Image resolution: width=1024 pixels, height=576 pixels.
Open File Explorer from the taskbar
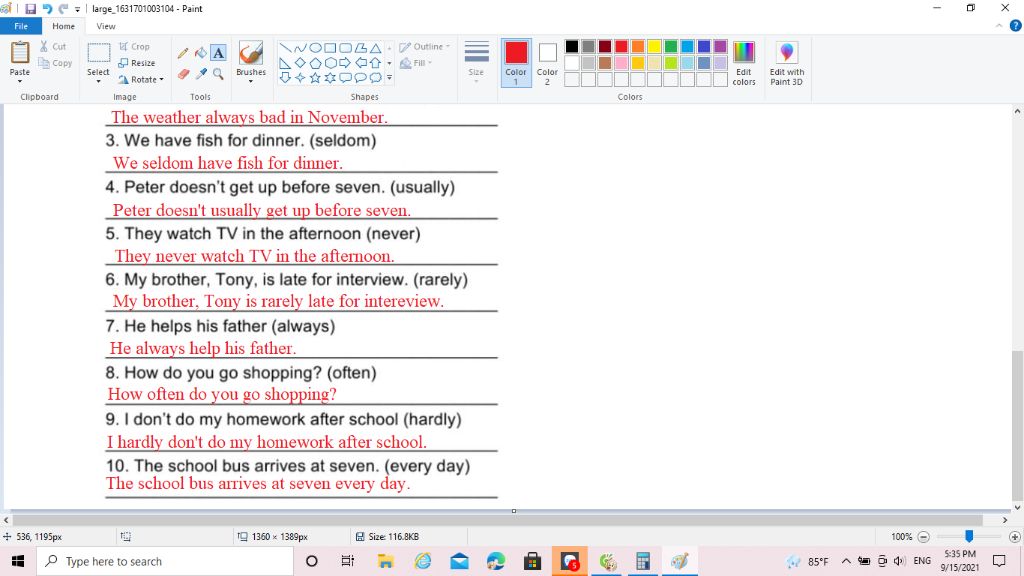click(x=385, y=562)
